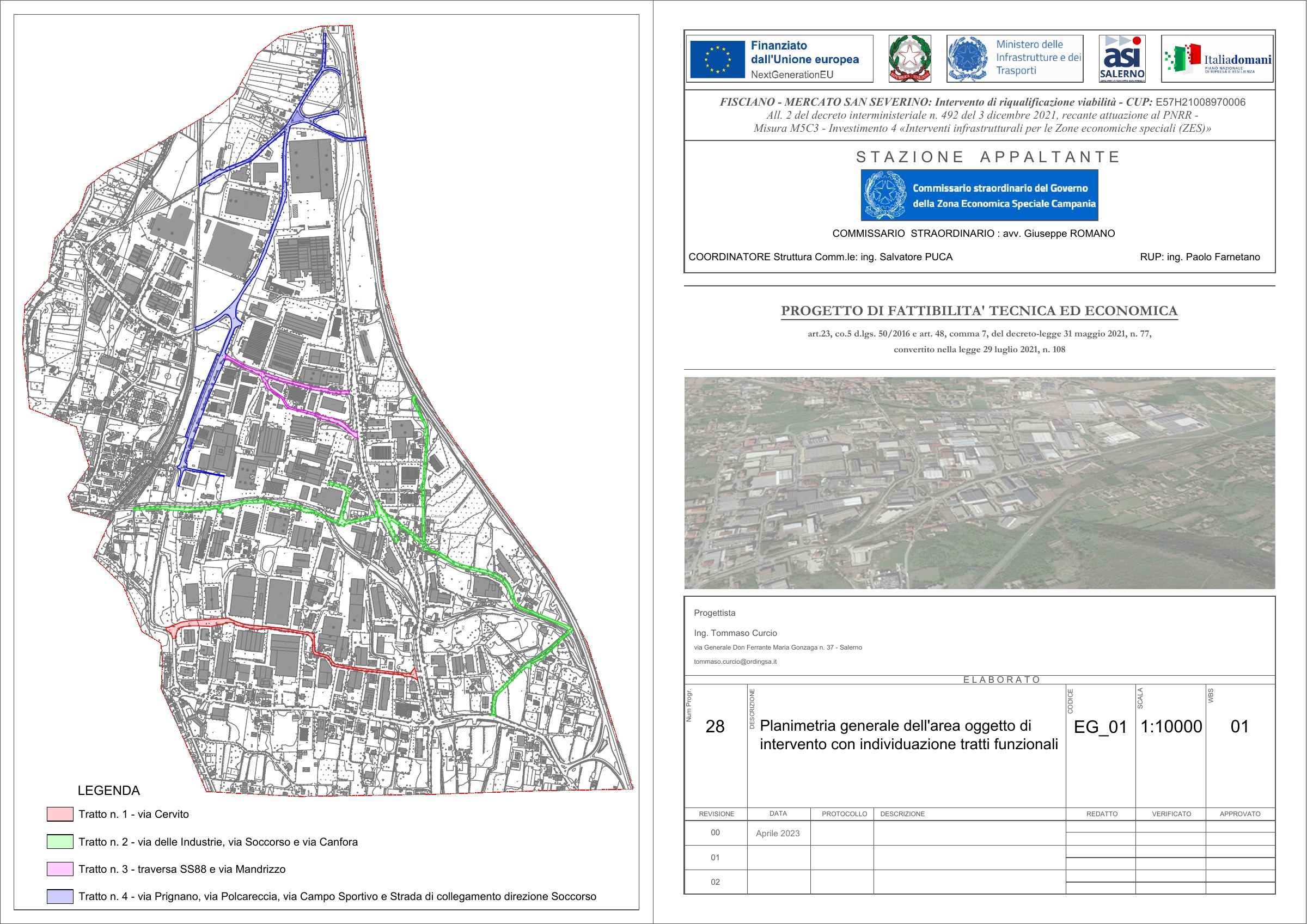Click the code 'EG_01'
Image resolution: width=1307 pixels, height=924 pixels.
coord(1101,727)
